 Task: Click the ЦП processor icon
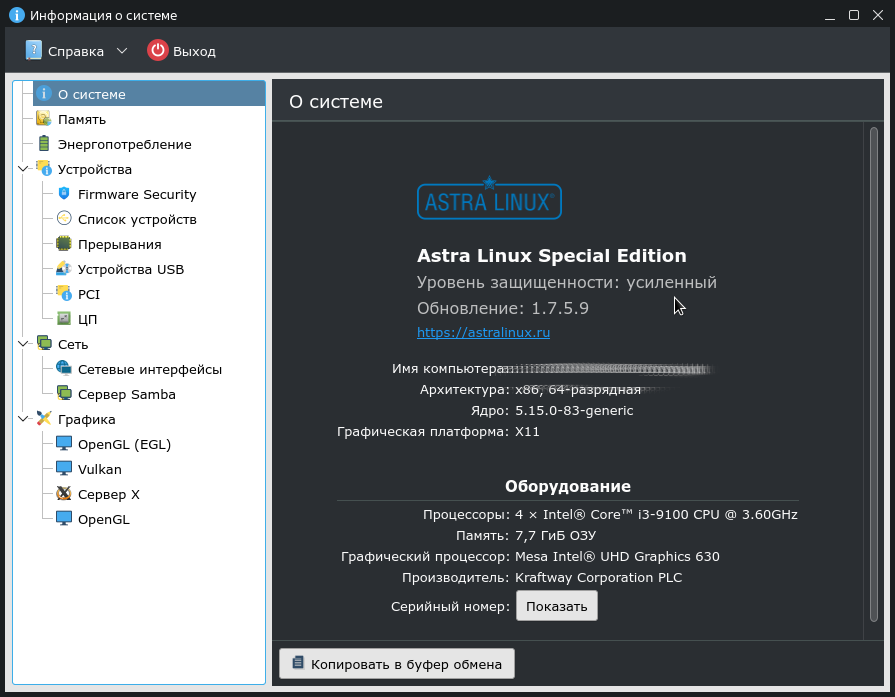64,319
